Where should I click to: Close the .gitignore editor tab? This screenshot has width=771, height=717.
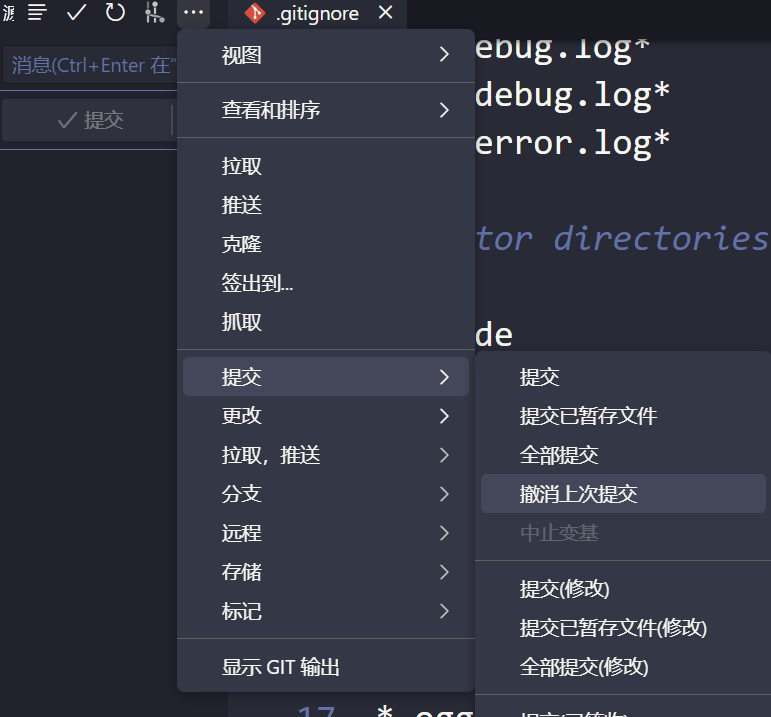click(x=386, y=12)
